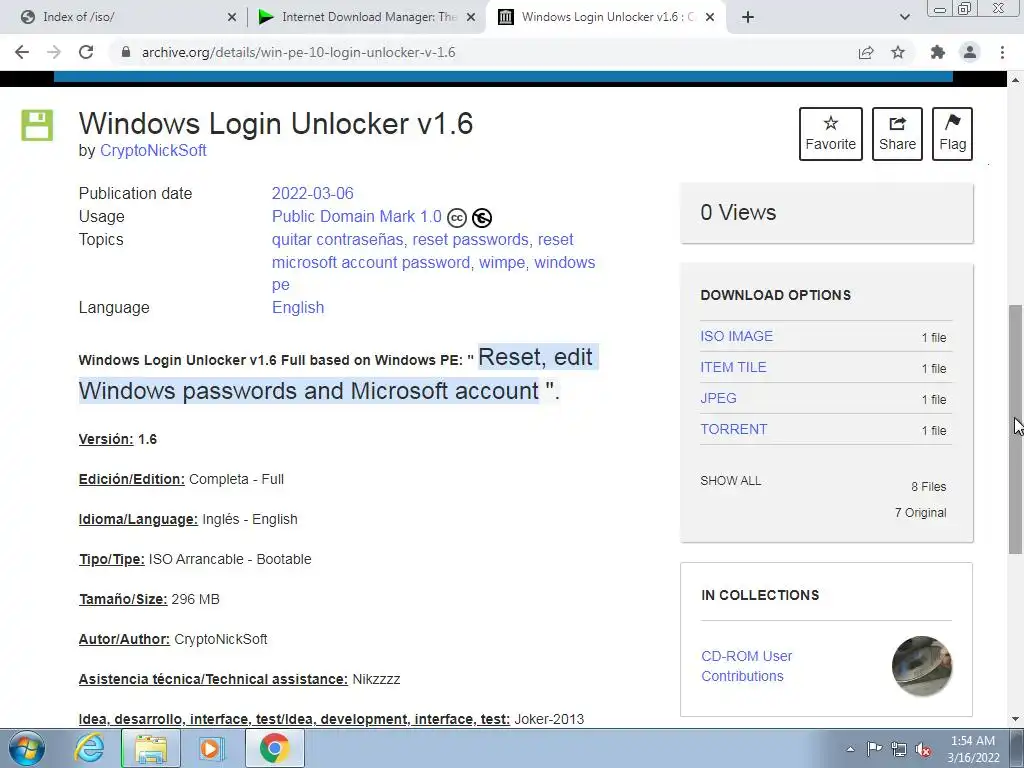Click the scrollbar up arrow
This screenshot has height=768, width=1024.
coord(1016,80)
